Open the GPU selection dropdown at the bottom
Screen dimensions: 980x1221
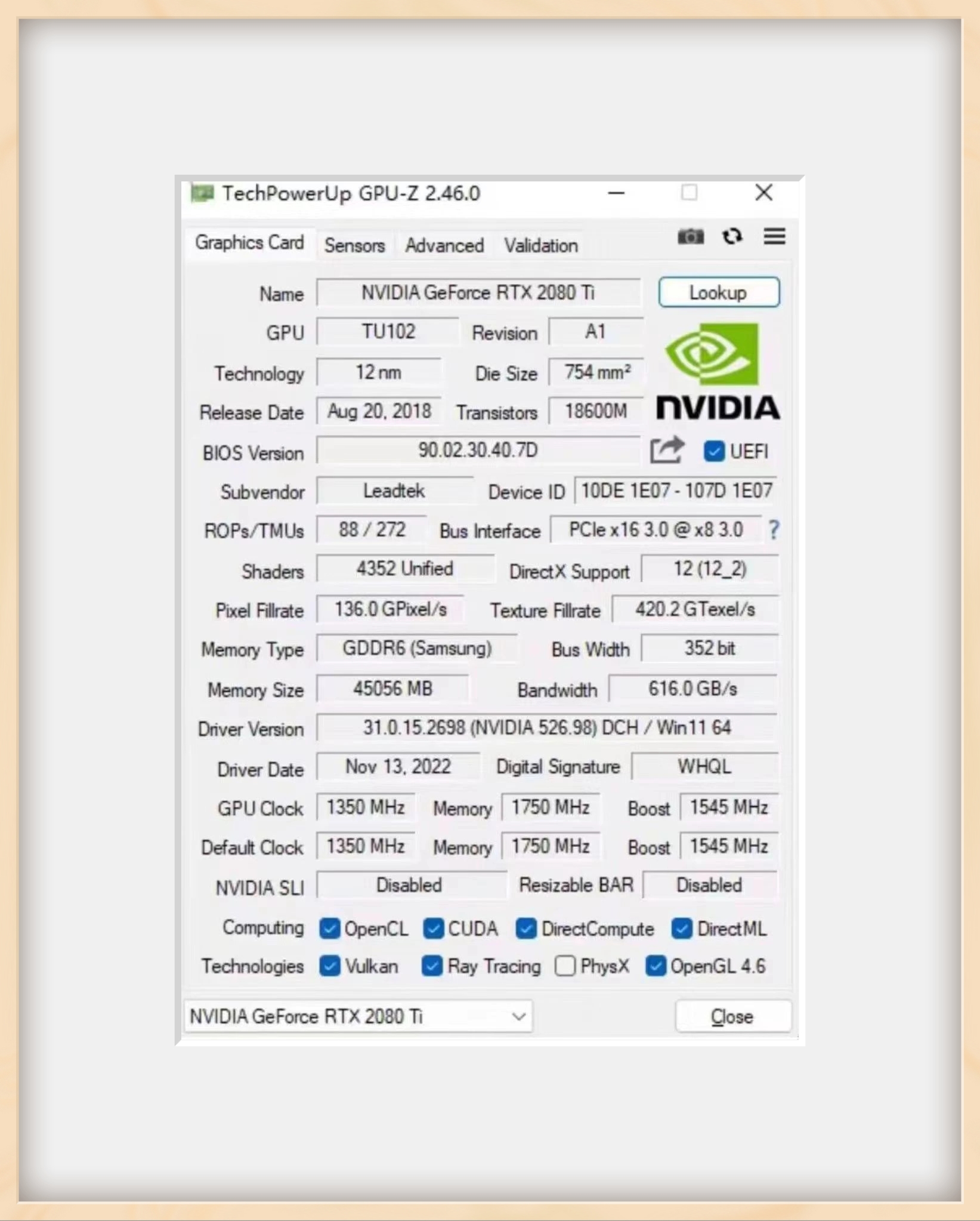point(358,1016)
